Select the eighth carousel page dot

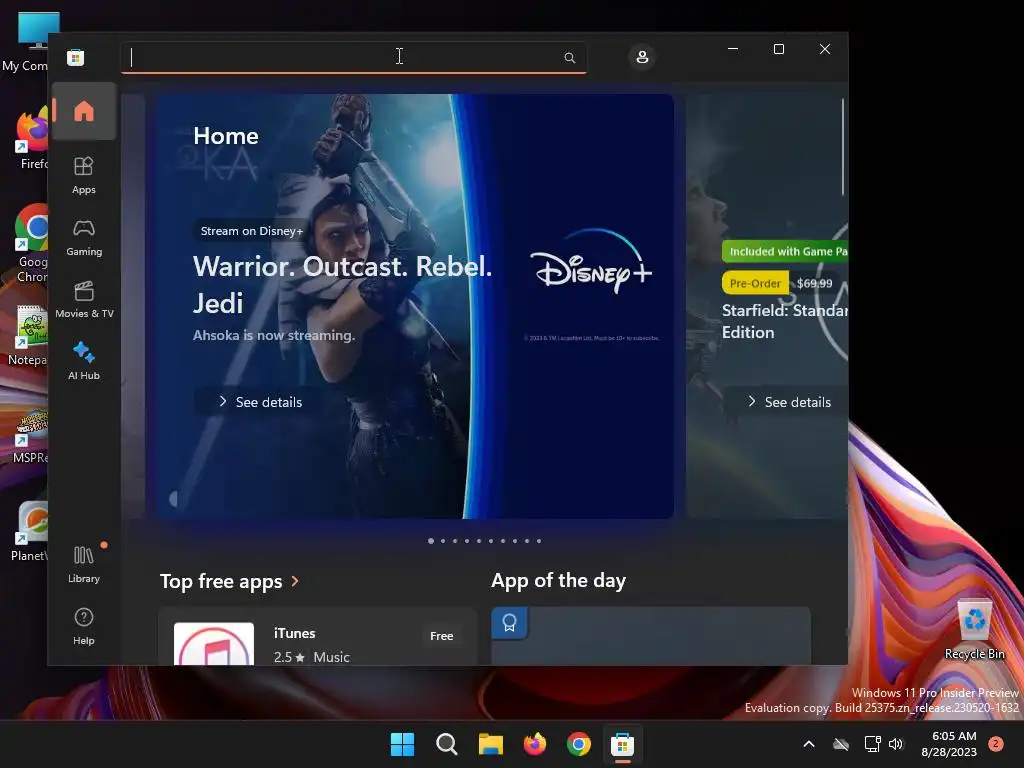coord(515,541)
